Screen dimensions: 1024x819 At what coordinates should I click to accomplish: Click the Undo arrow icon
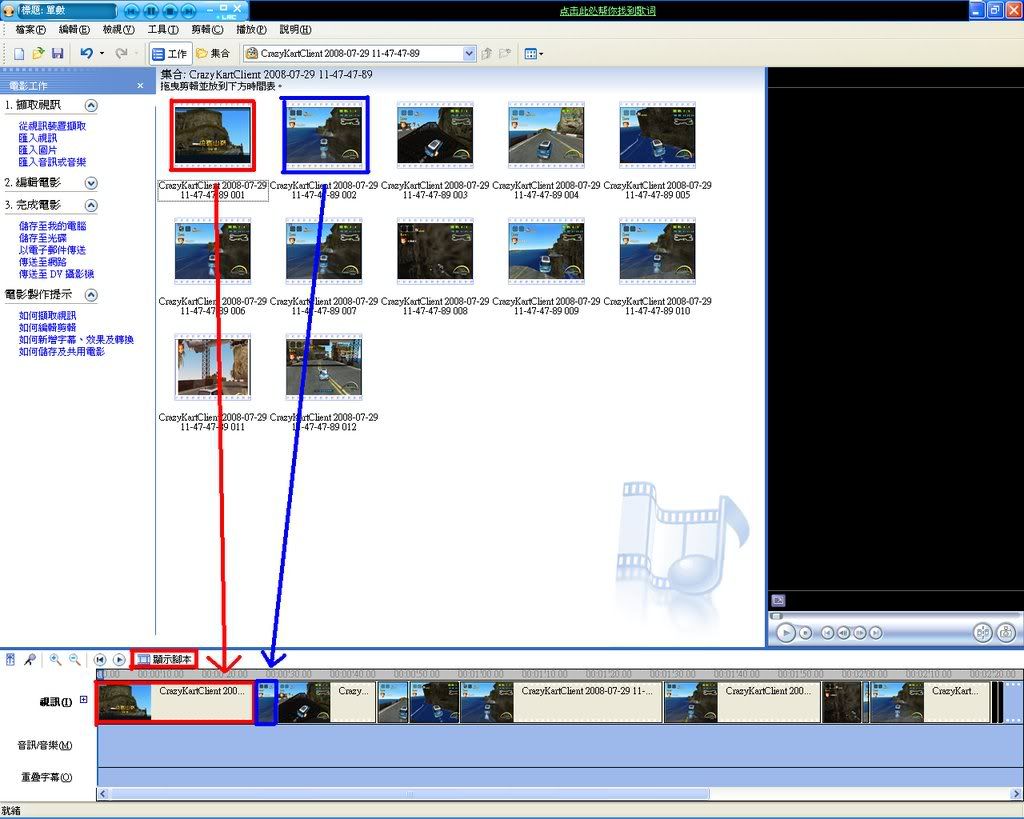[x=87, y=53]
